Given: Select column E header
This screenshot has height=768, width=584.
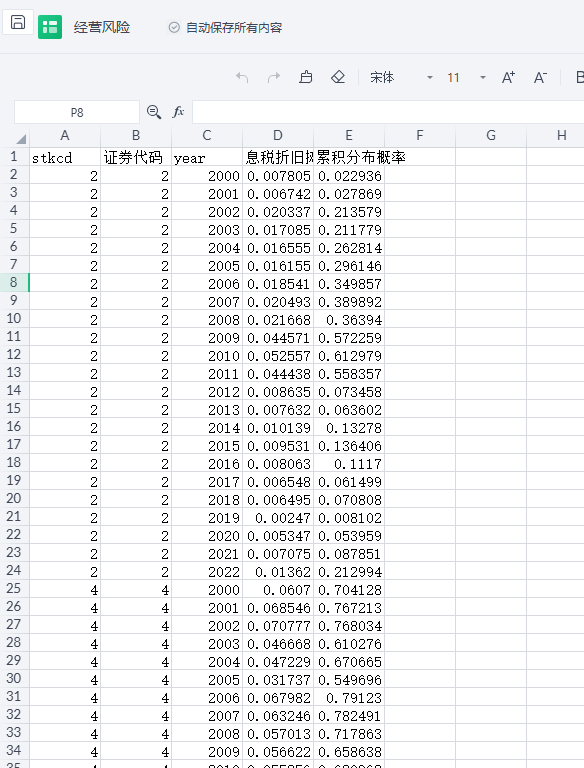Looking at the screenshot, I should tap(349, 136).
